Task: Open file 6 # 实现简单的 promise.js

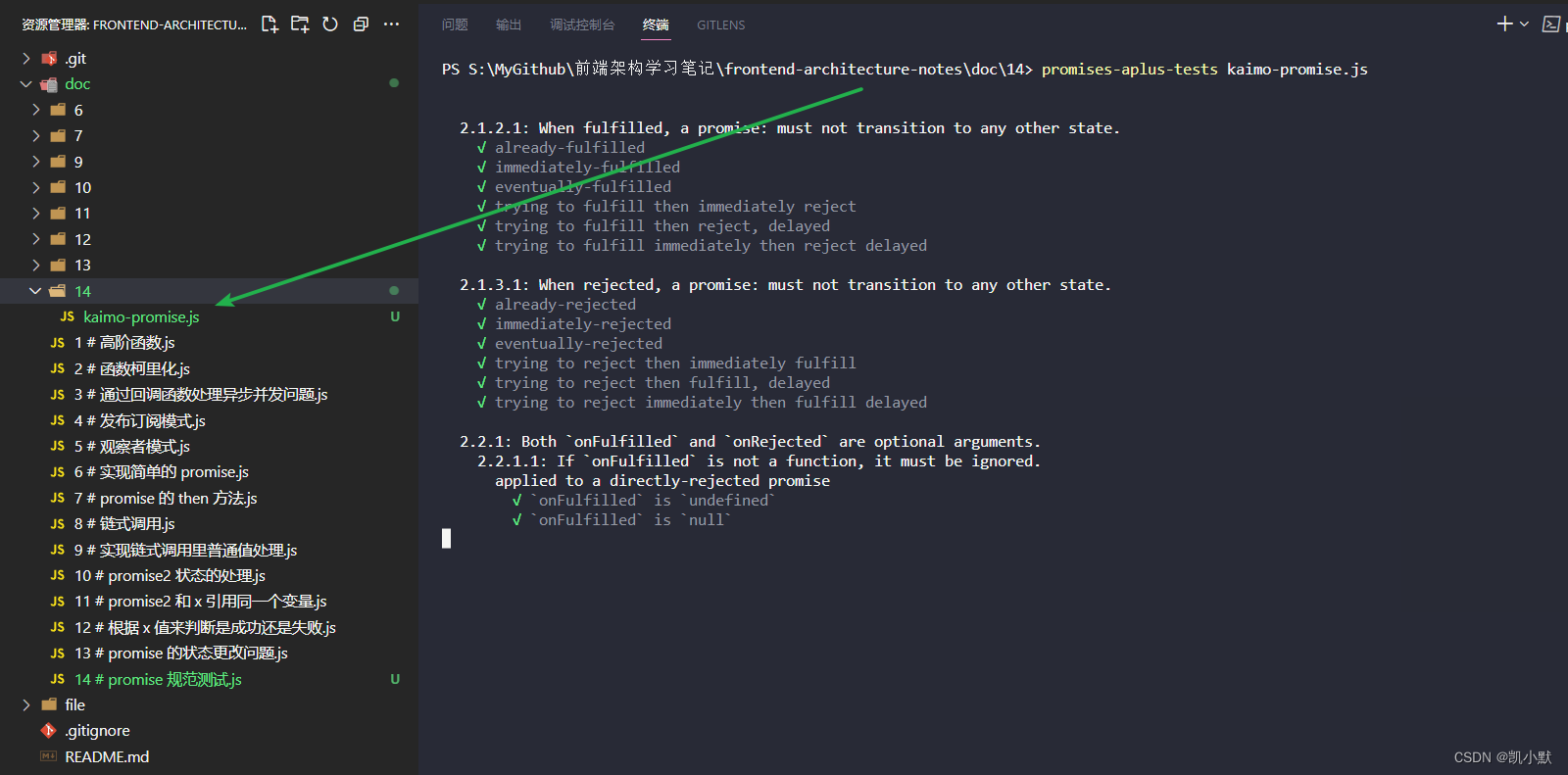Action: pyautogui.click(x=162, y=472)
